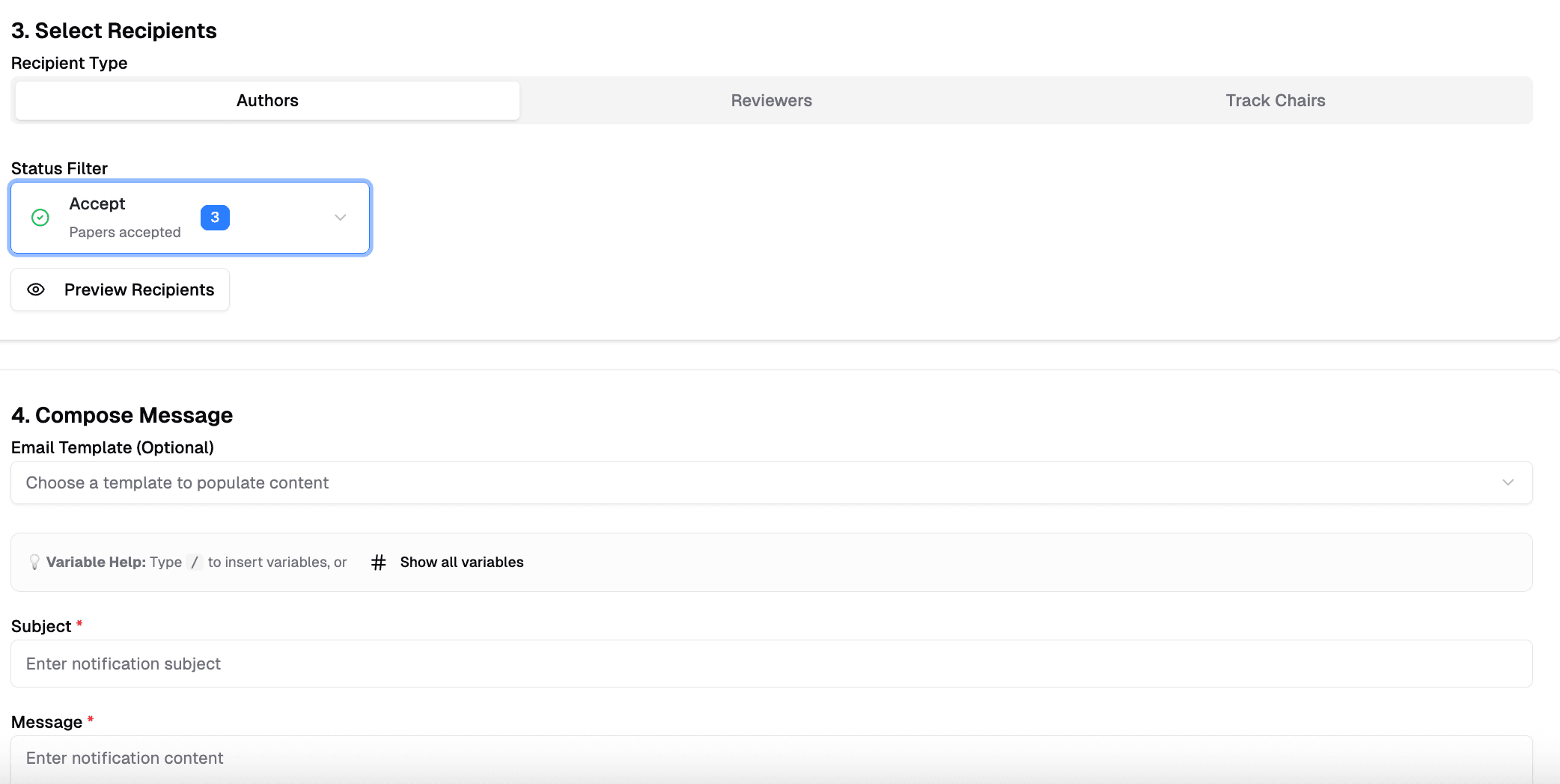Click the Subject field label

41,626
